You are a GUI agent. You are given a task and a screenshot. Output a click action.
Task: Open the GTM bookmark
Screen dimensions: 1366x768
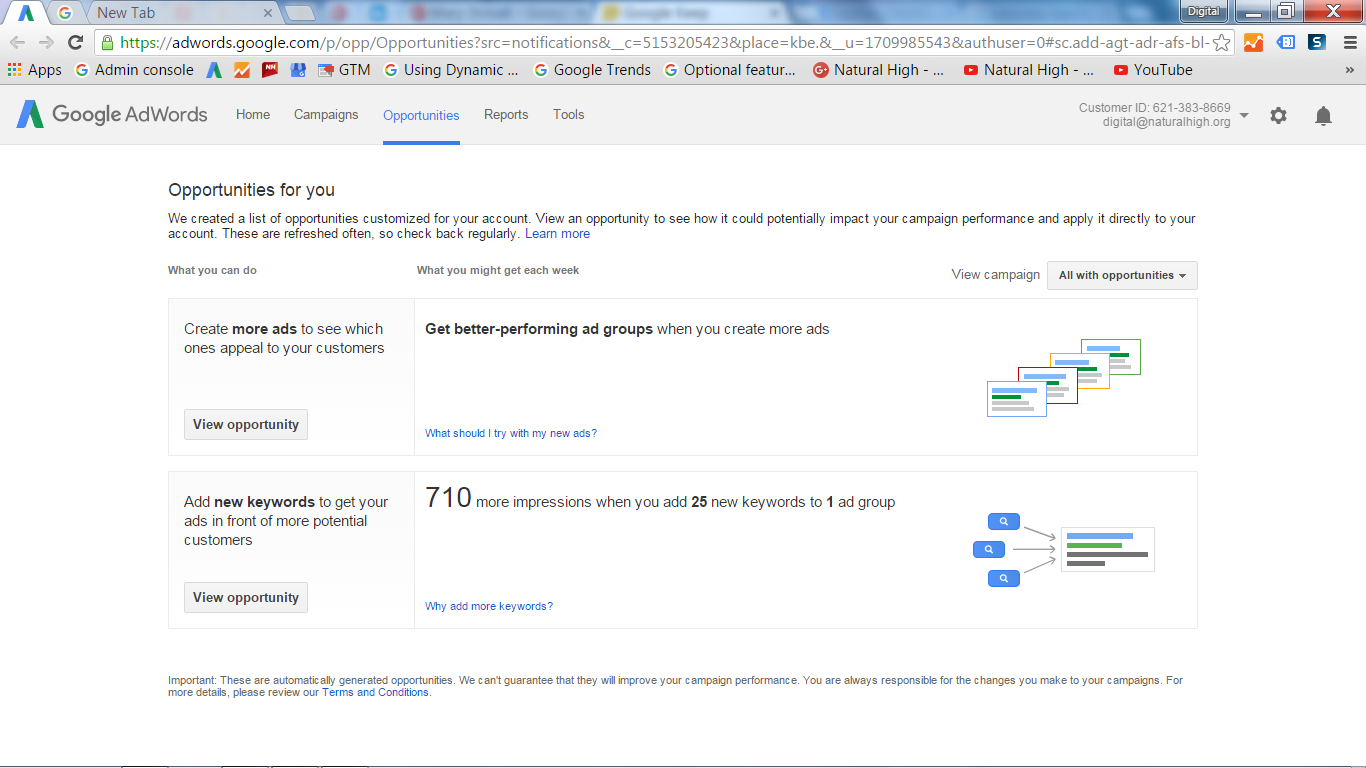point(344,70)
